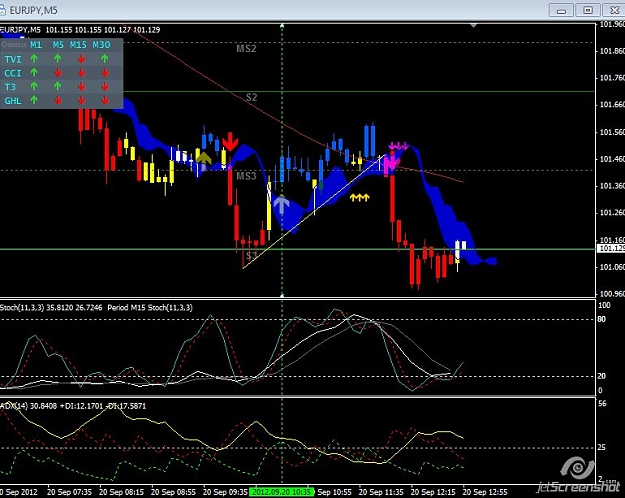Click the CCI row label
The height and width of the screenshot is (498, 625).
coord(13,73)
